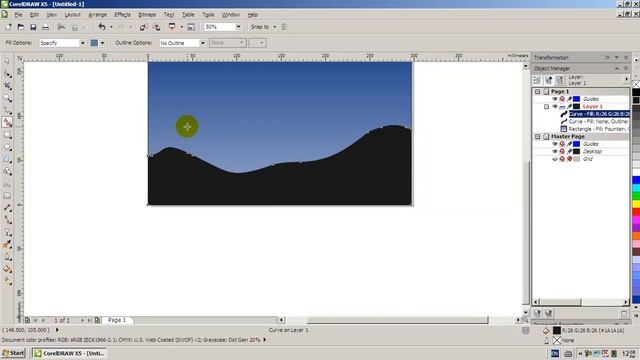Open the File menu
Viewport: 640px width, 360px height.
click(x=18, y=15)
